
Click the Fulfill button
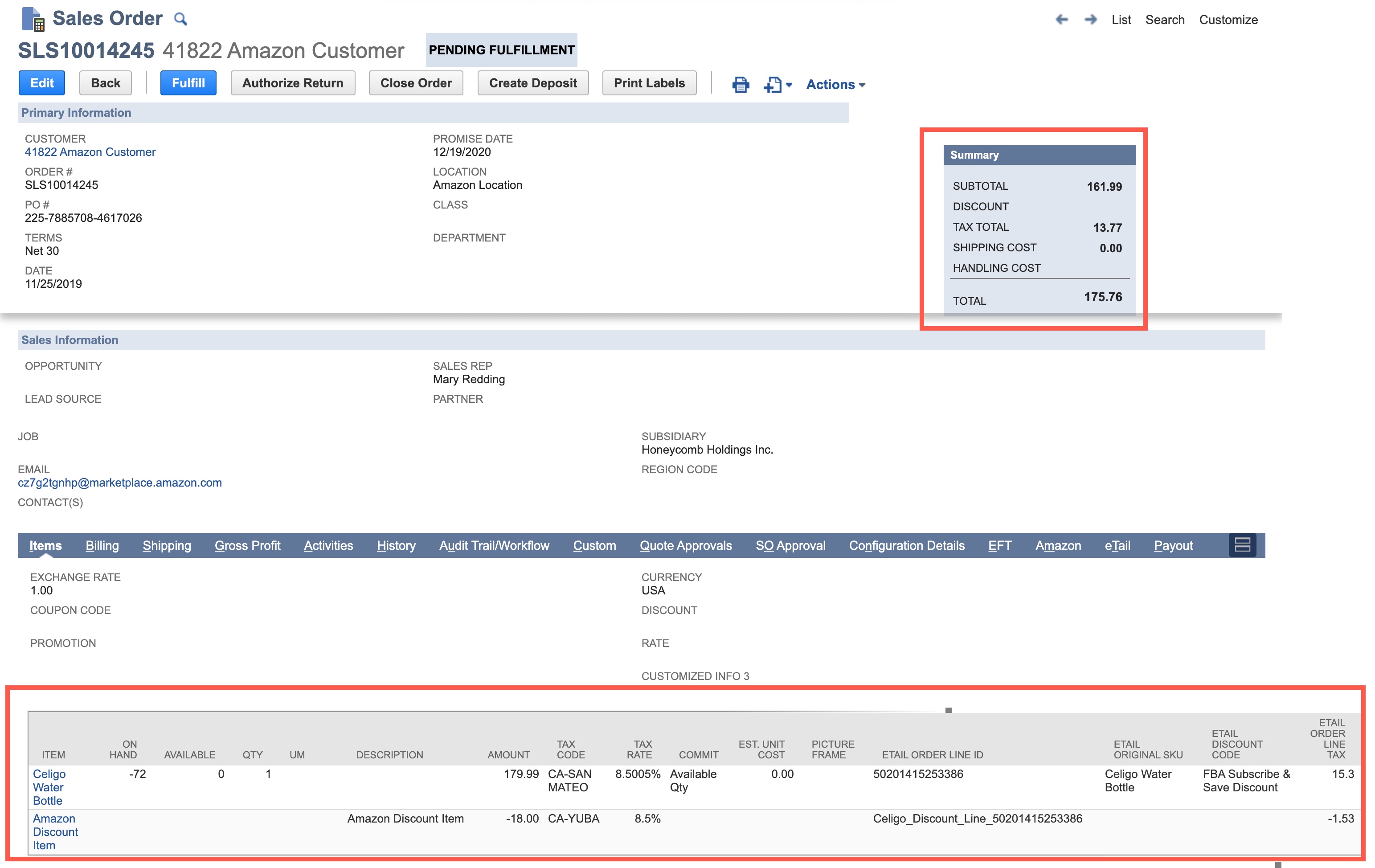(188, 83)
